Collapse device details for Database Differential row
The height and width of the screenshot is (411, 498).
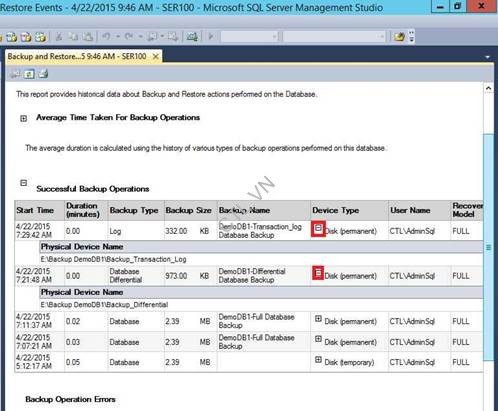(x=318, y=273)
